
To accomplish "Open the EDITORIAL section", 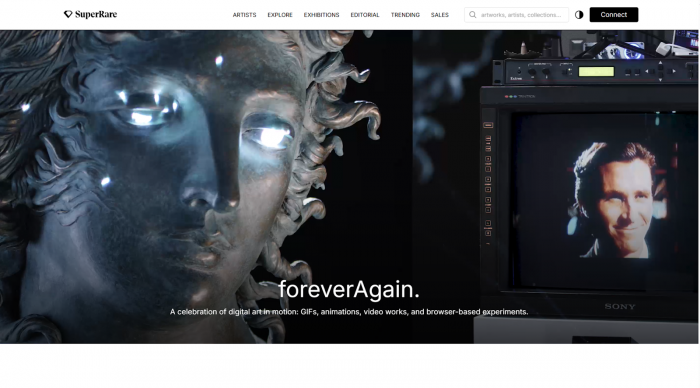I will click(x=365, y=15).
